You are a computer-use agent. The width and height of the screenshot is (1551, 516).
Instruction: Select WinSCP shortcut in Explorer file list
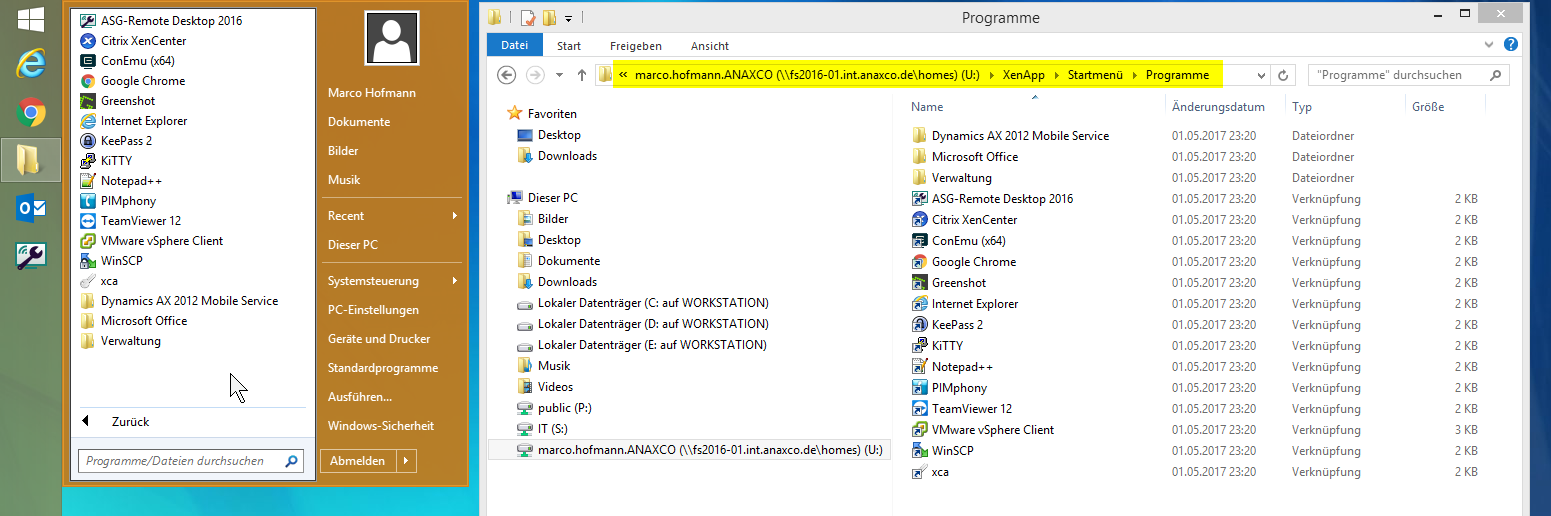click(942, 451)
